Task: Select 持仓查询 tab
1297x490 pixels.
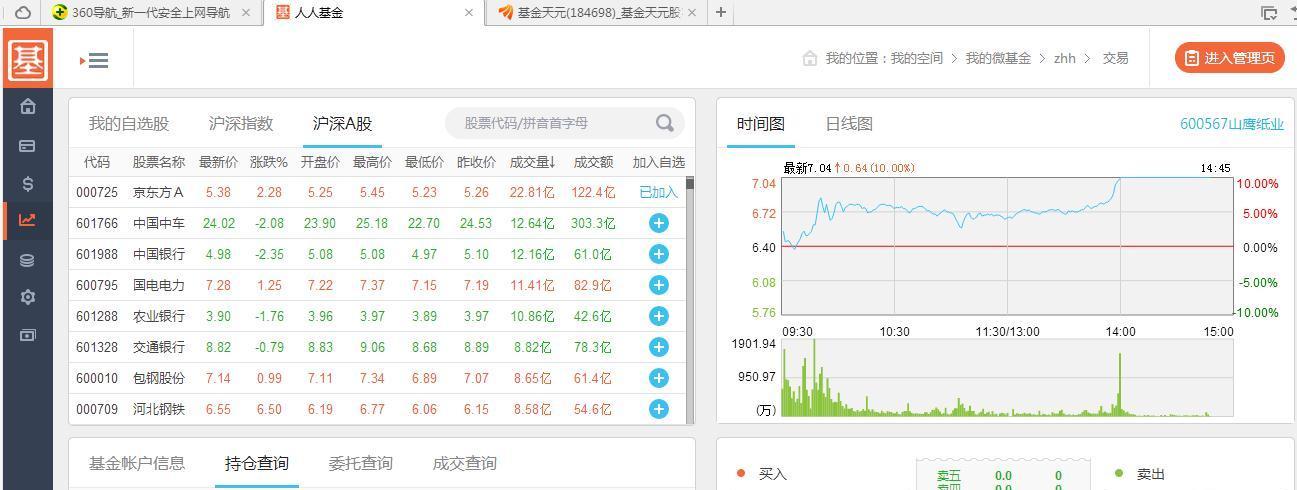Action: click(257, 463)
